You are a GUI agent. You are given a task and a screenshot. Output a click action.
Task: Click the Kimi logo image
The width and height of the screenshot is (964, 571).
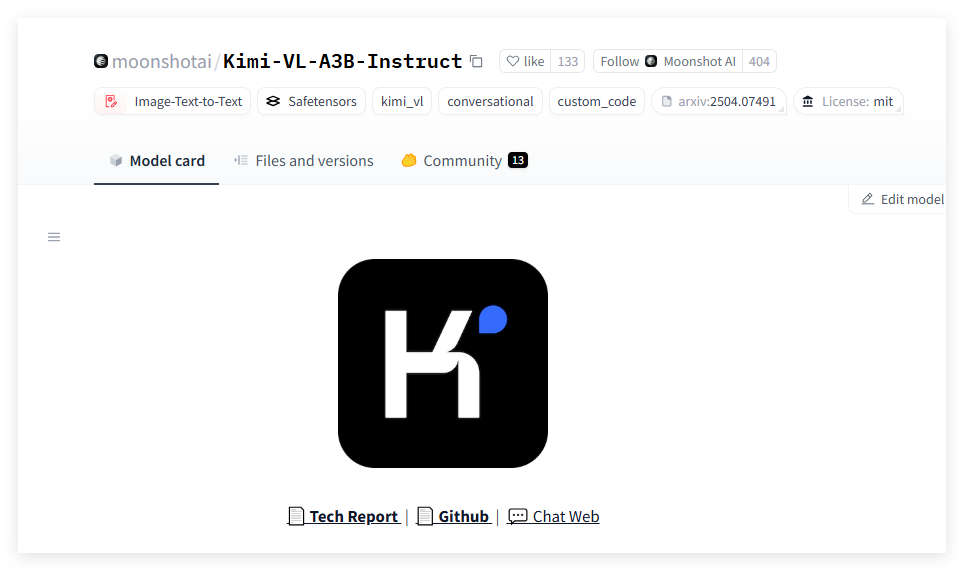pyautogui.click(x=443, y=363)
